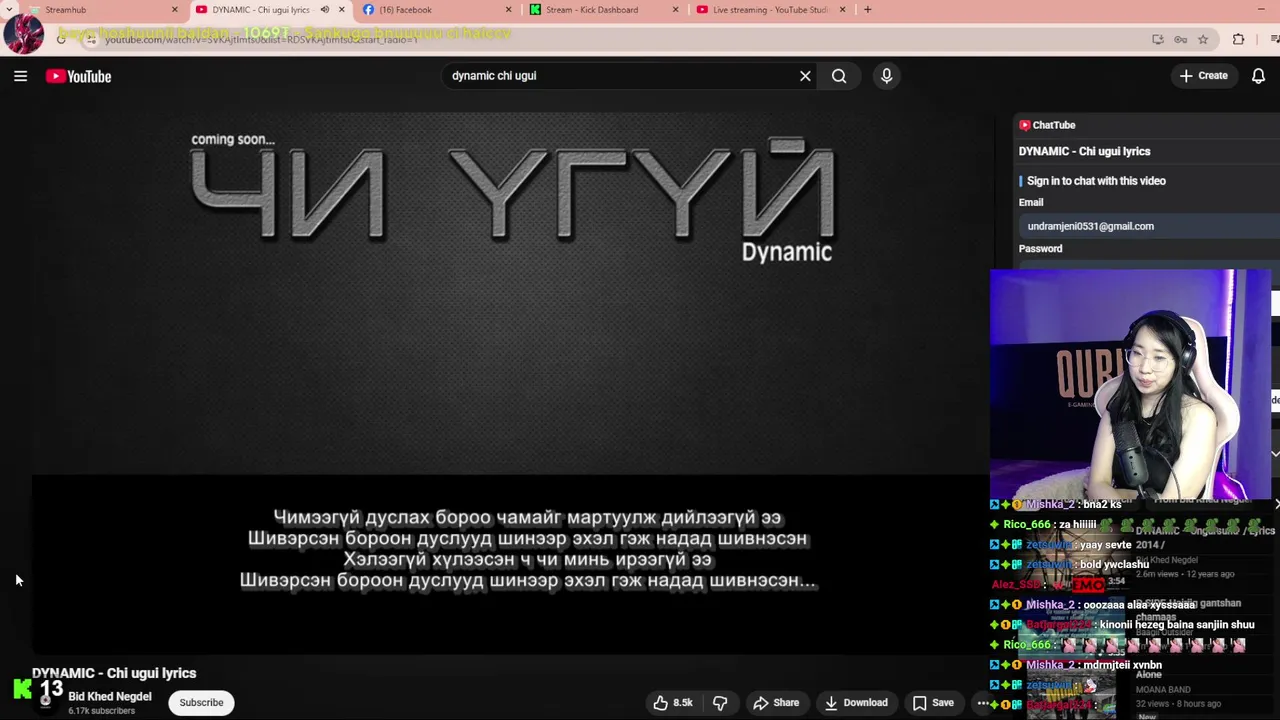Open more actions ellipsis beside Save
This screenshot has height=720, width=1280.
point(982,703)
